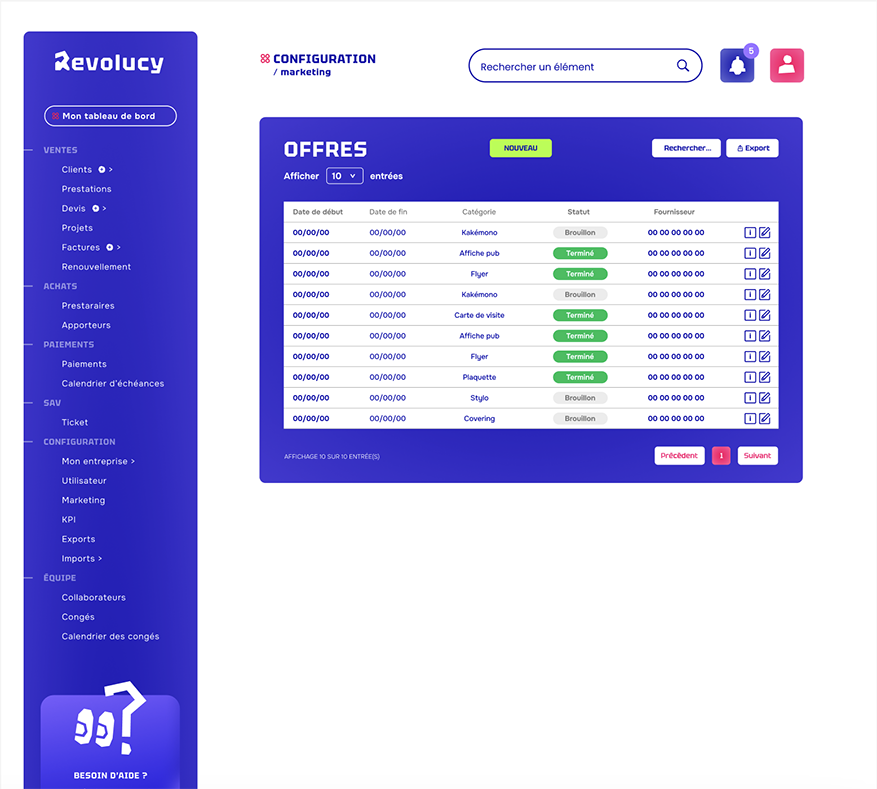Click the Rechercher un élément search field
Screen dimensions: 877x789
[x=570, y=67]
